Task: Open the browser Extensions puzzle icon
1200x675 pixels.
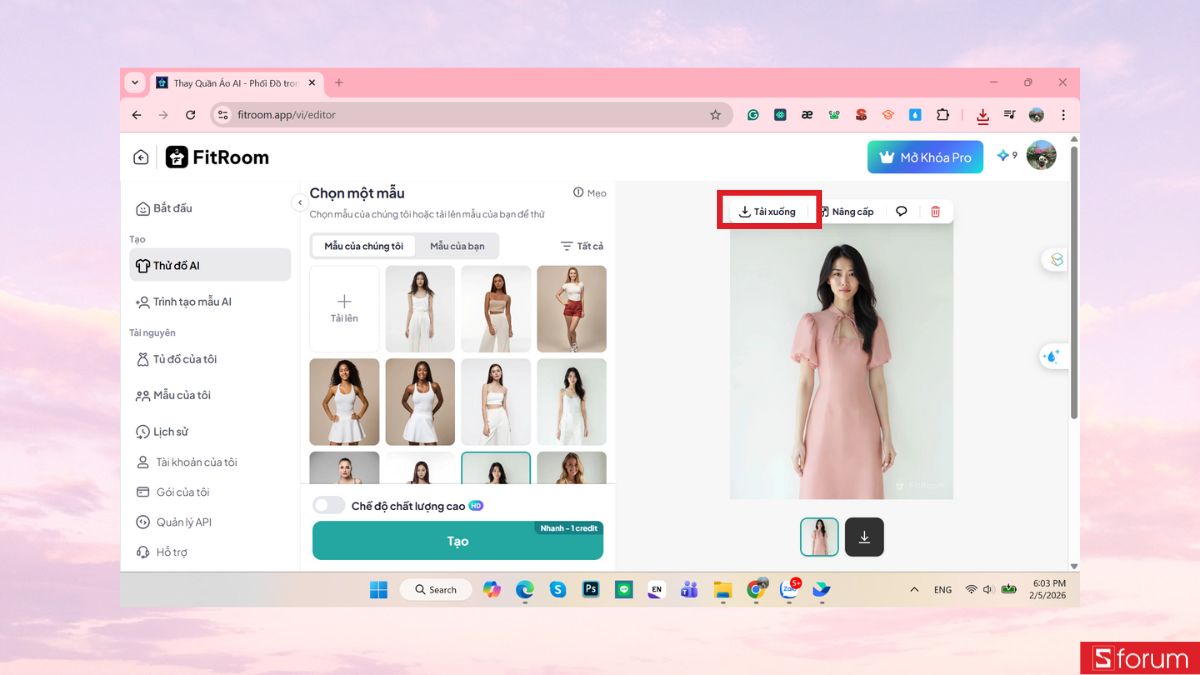Action: [x=942, y=115]
